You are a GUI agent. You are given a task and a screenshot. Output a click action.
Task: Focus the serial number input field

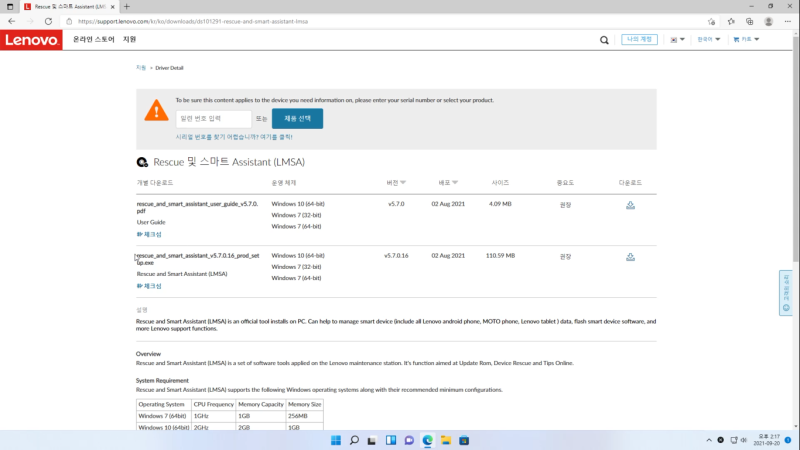pos(214,119)
